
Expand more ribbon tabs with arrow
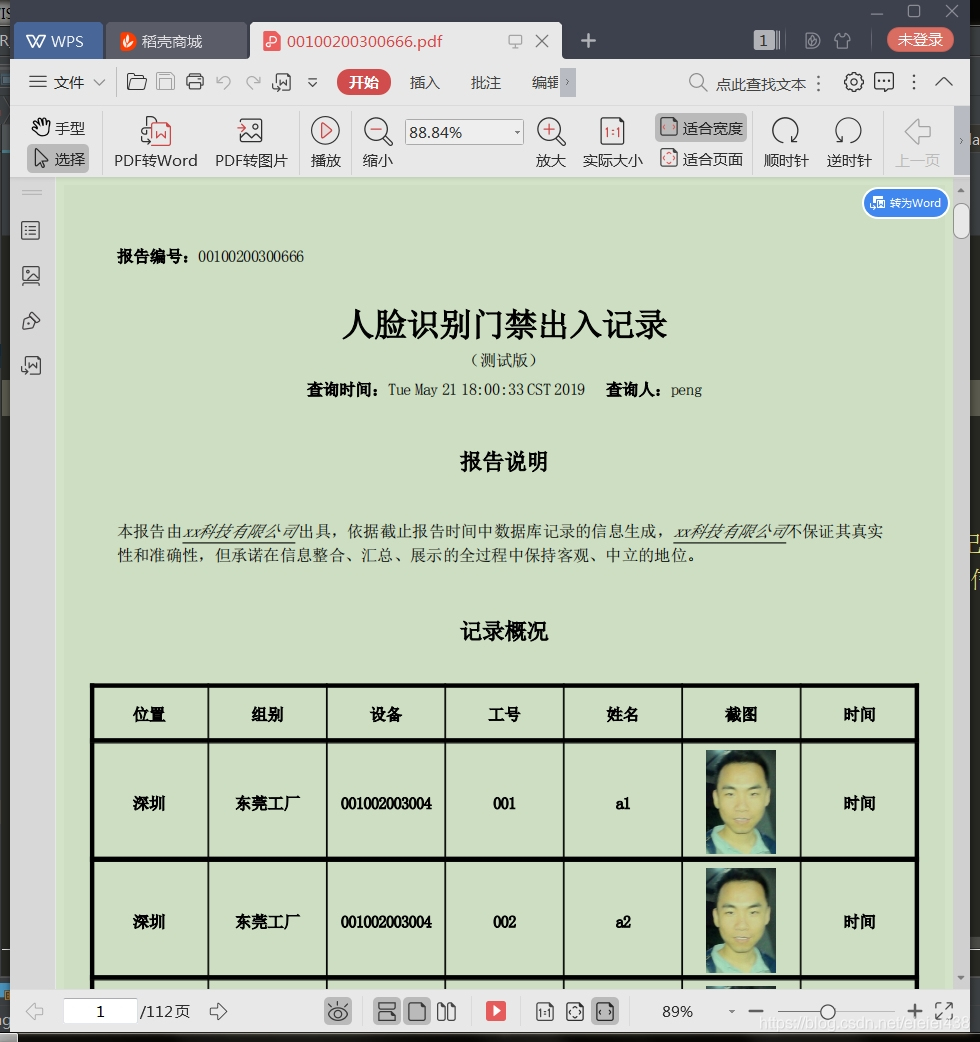tap(567, 82)
